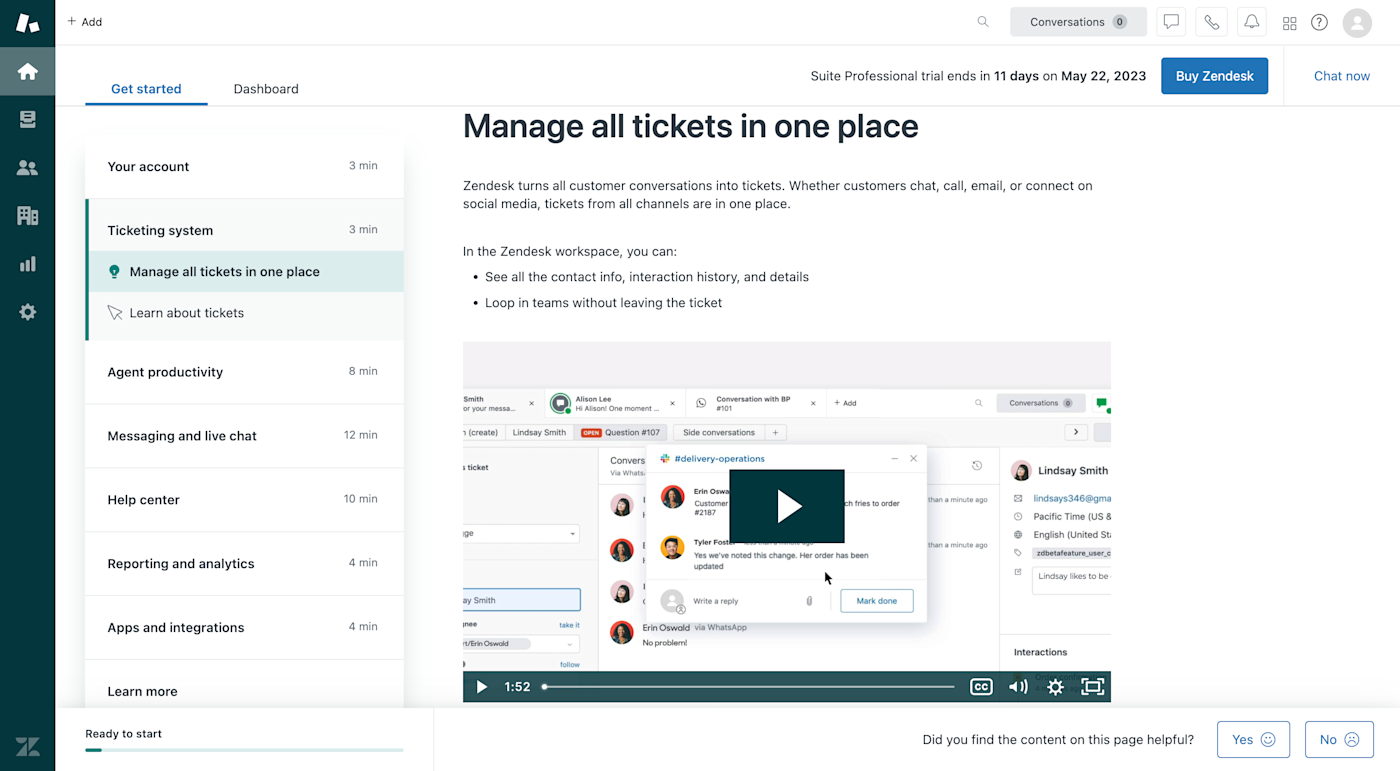Image resolution: width=1400 pixels, height=771 pixels.
Task: Open the Views icon in the sidebar
Action: (x=27, y=119)
